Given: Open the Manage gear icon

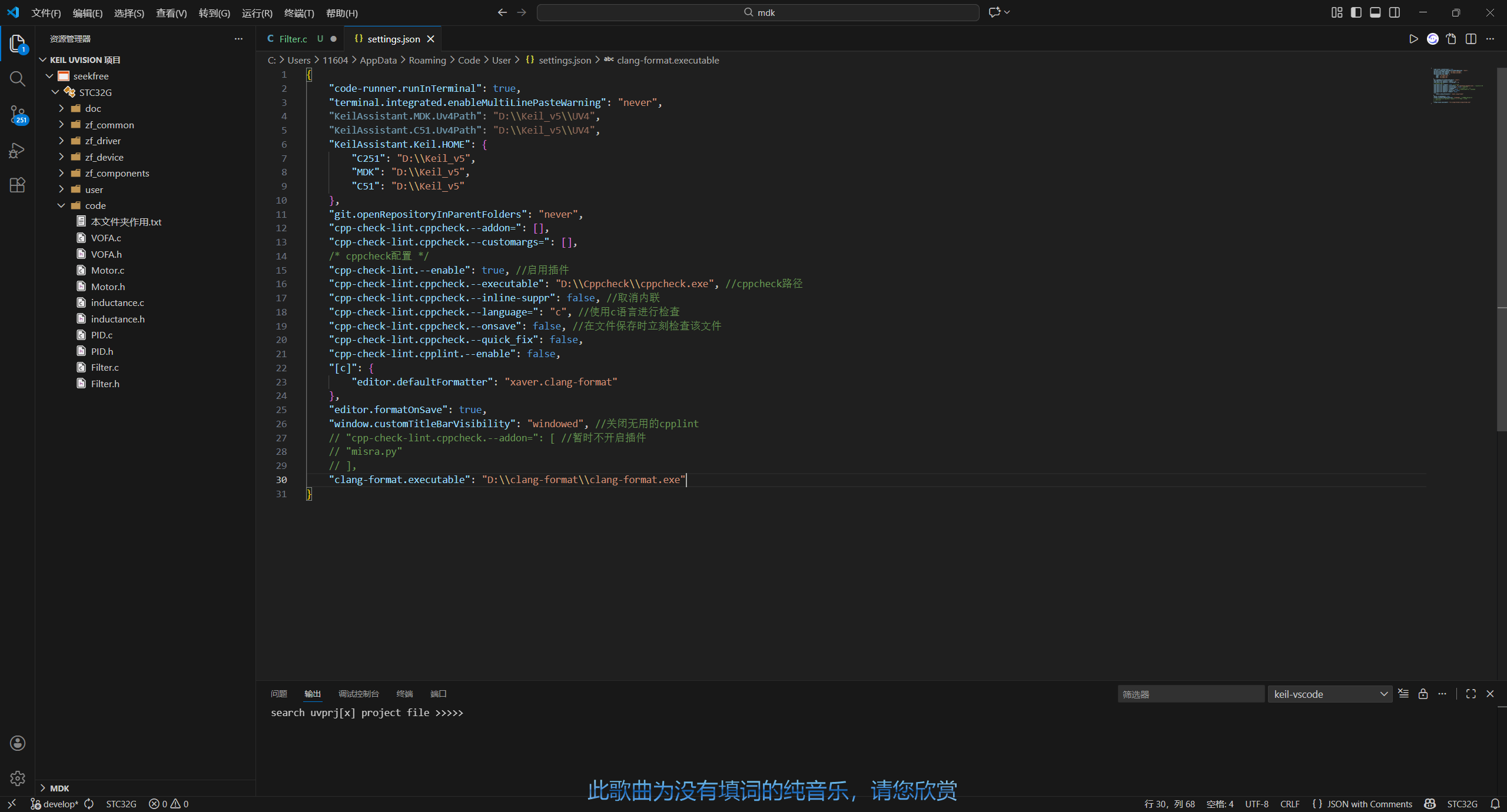Looking at the screenshot, I should point(18,778).
